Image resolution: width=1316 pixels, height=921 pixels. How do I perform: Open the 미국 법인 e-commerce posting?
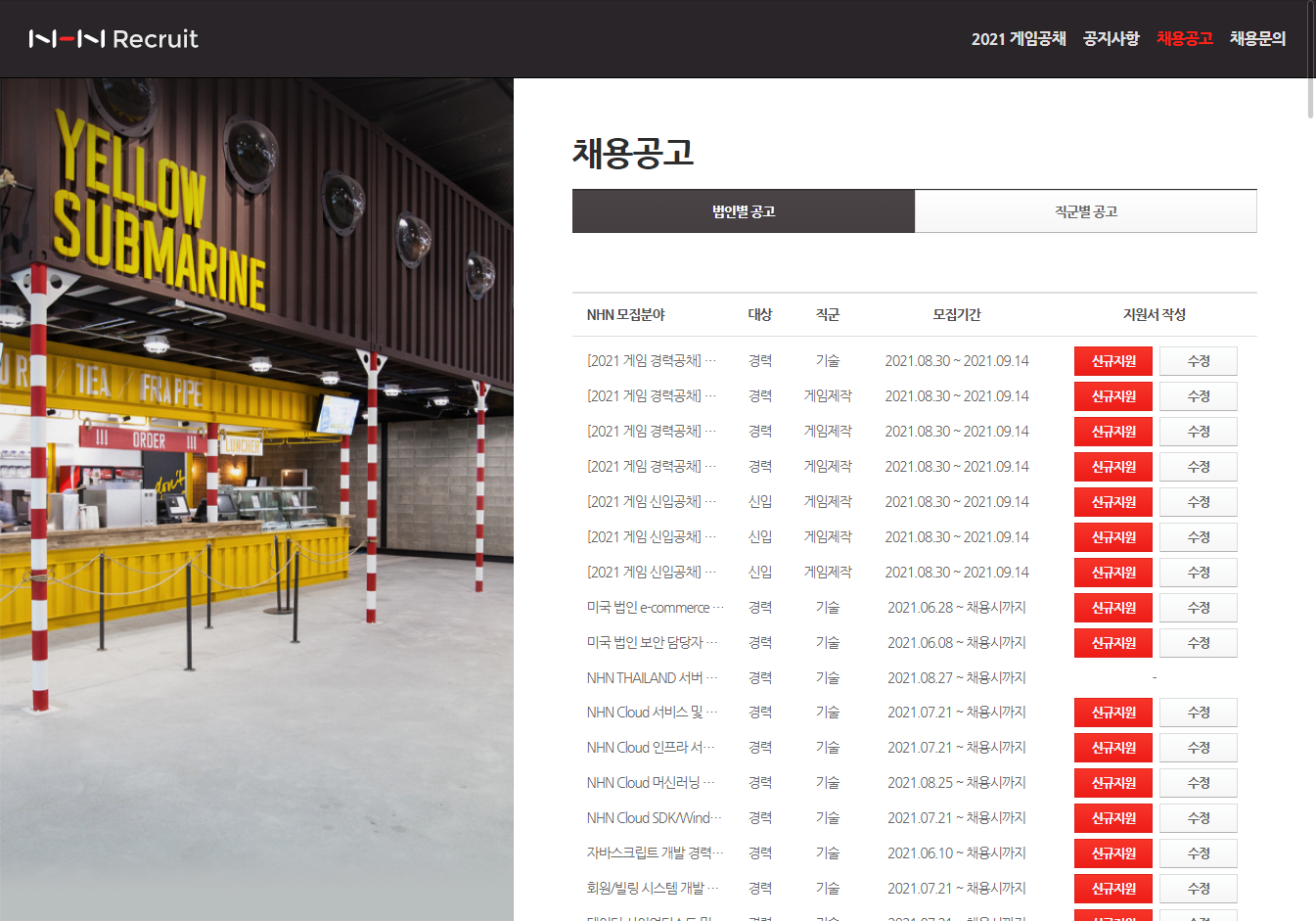(656, 608)
